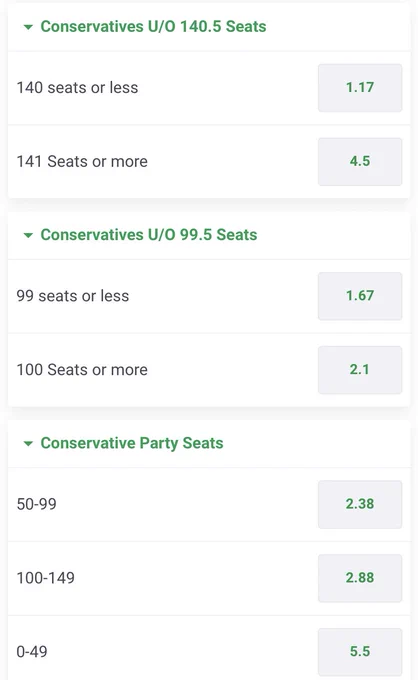The width and height of the screenshot is (418, 680).
Task: Click the Conservative Party Seats heading
Action: (132, 443)
